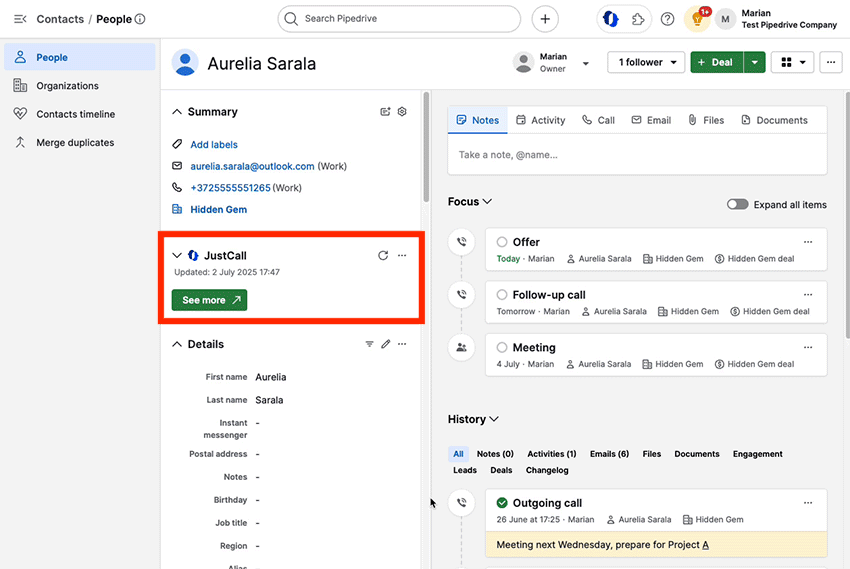The height and width of the screenshot is (569, 850).
Task: Switch to the Email tab
Action: (x=651, y=120)
